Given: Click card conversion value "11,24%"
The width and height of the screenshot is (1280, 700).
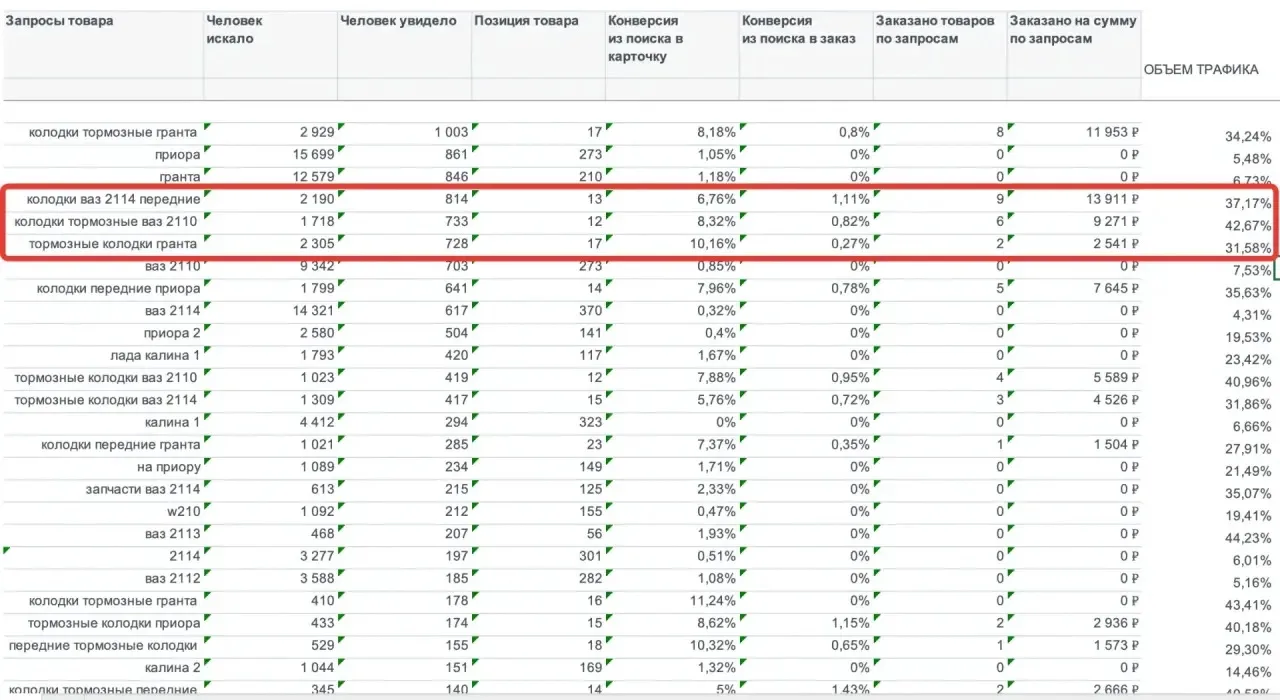Looking at the screenshot, I should pos(713,600).
